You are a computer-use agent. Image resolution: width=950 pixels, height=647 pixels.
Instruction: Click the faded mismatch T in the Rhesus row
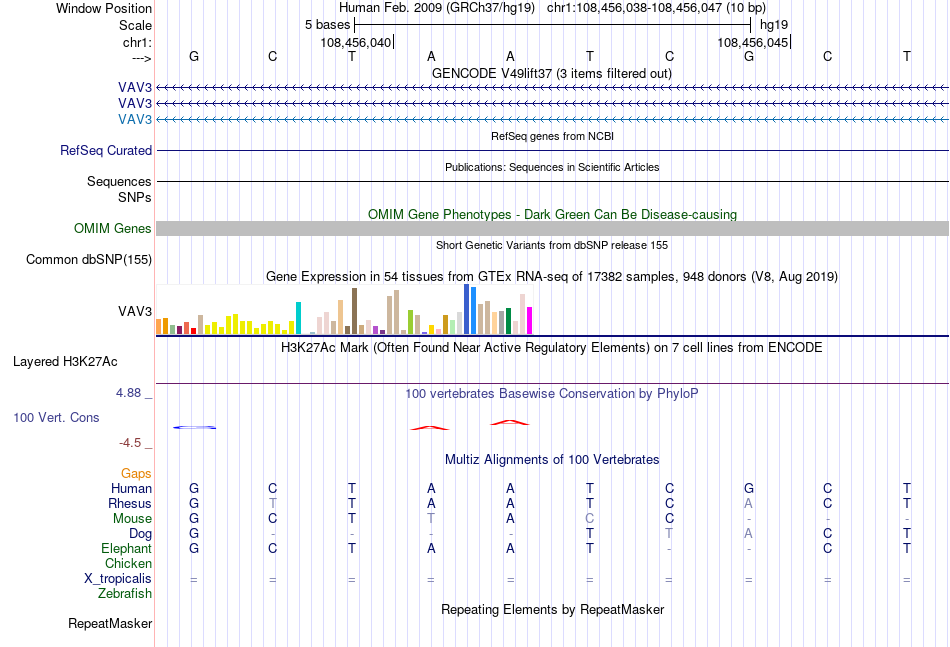[273, 503]
